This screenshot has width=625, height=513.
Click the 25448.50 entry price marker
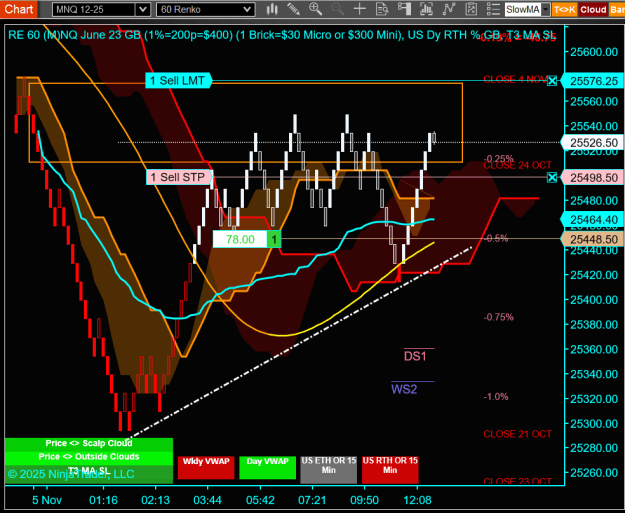click(593, 239)
